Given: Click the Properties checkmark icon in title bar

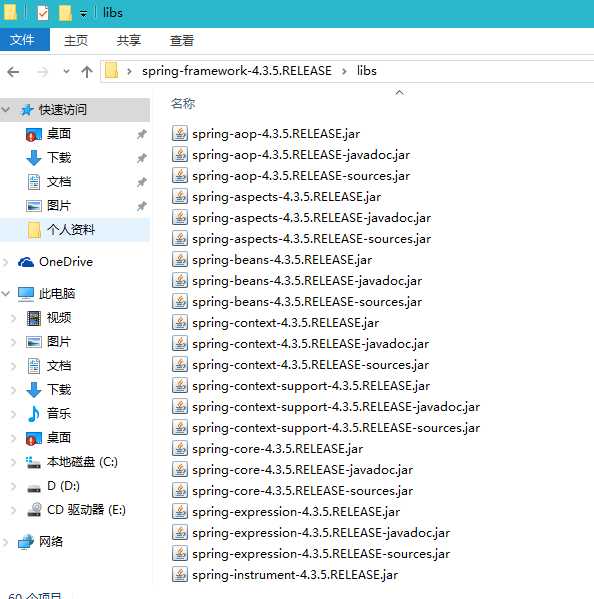Looking at the screenshot, I should click(43, 13).
